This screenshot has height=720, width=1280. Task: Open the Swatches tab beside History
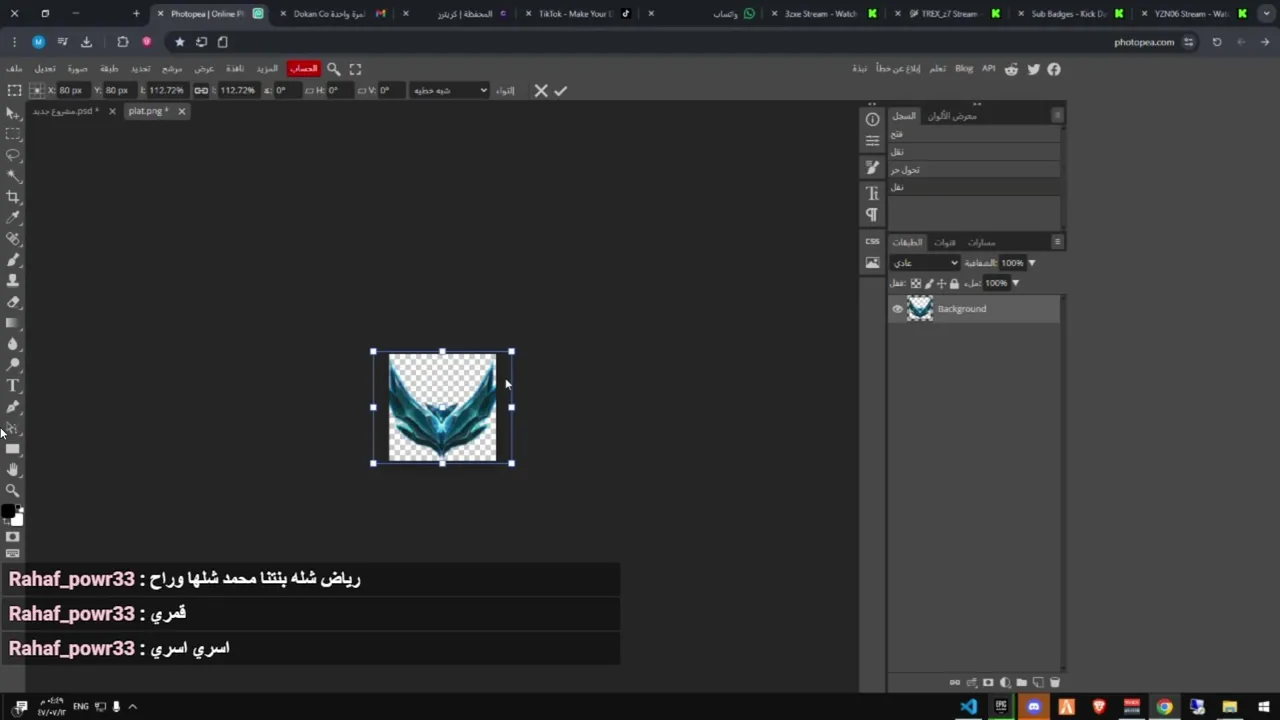(x=951, y=116)
